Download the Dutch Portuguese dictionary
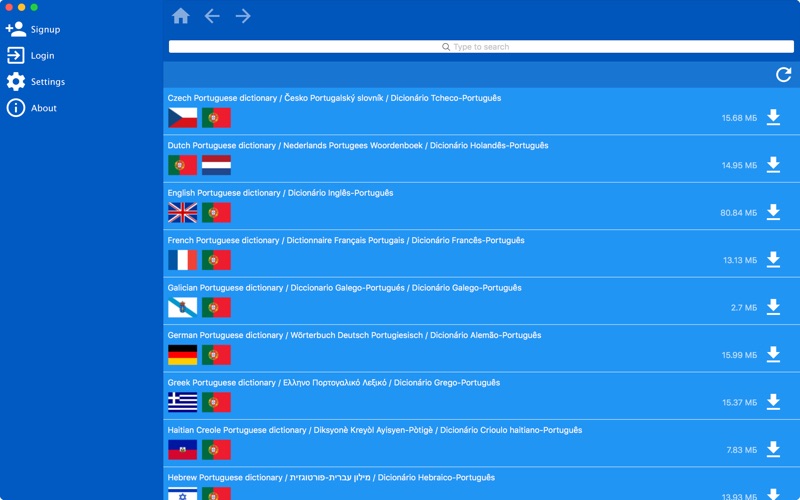 click(773, 164)
